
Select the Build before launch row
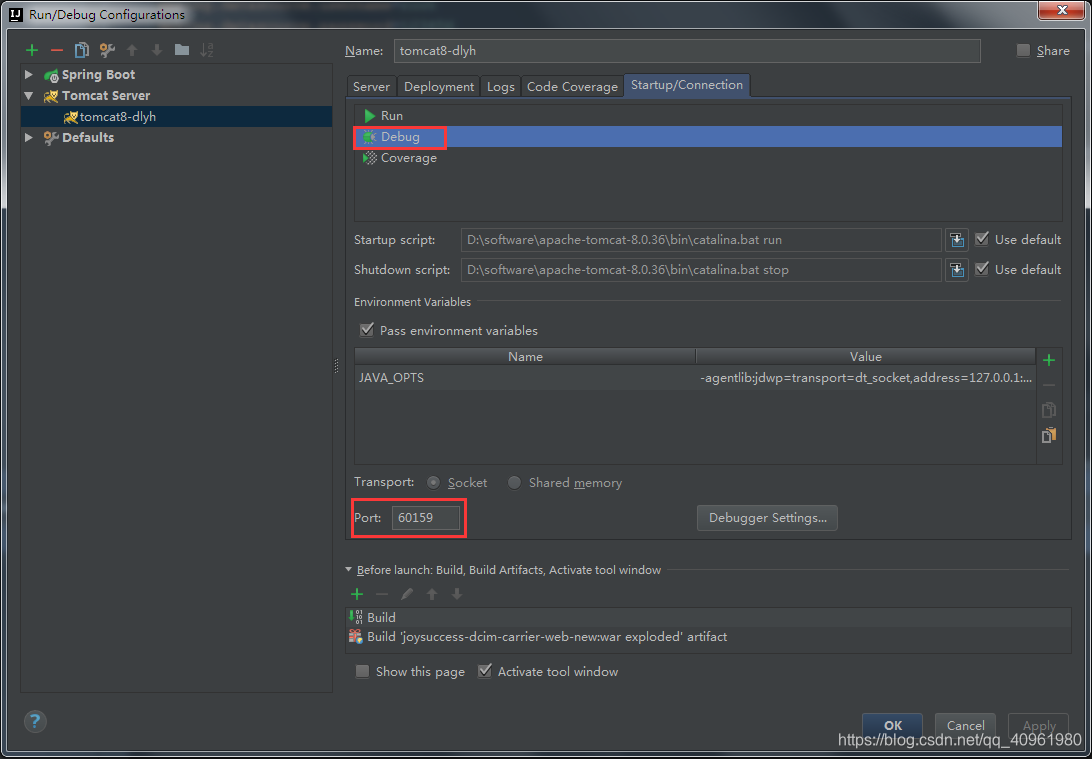click(x=708, y=618)
